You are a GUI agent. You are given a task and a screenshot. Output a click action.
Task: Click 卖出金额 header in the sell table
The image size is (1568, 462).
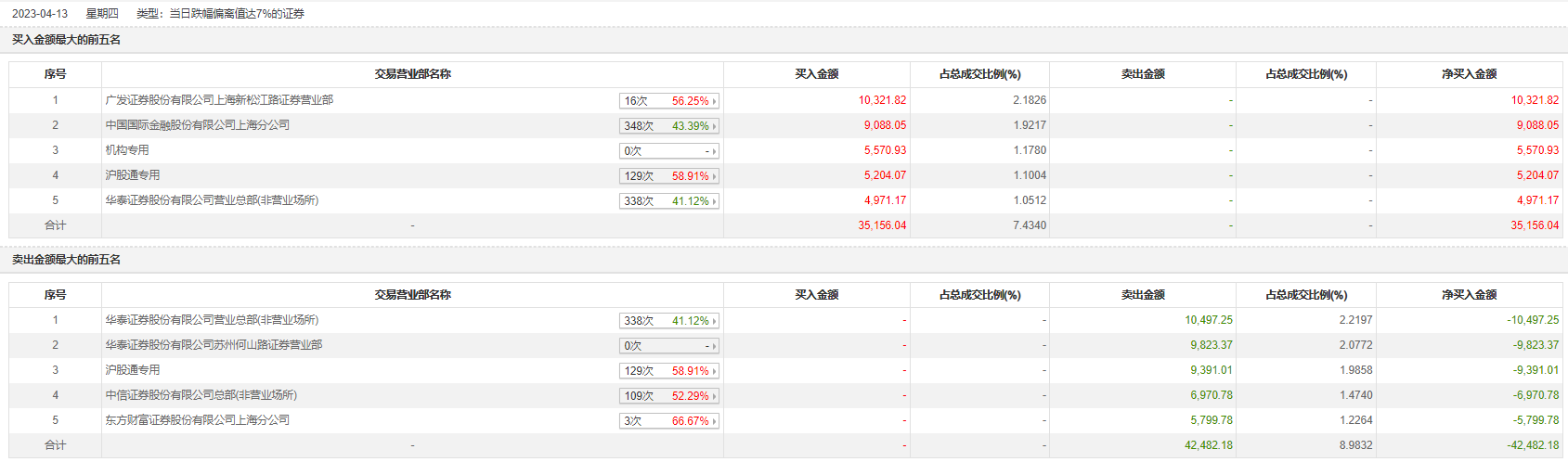[x=1143, y=295]
